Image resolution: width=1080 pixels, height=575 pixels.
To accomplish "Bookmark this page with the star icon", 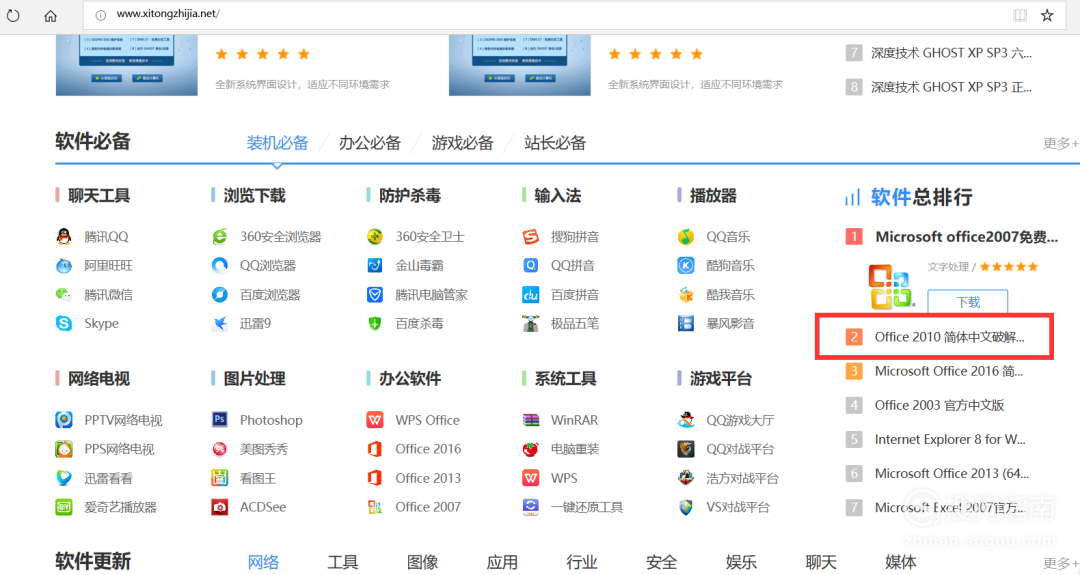I will (1047, 15).
